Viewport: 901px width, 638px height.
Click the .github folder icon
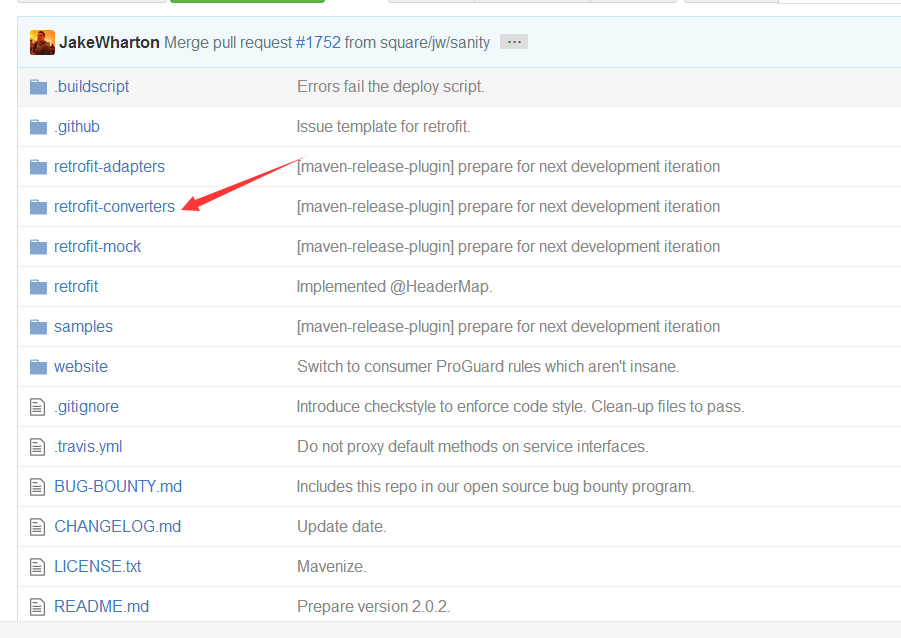[38, 126]
